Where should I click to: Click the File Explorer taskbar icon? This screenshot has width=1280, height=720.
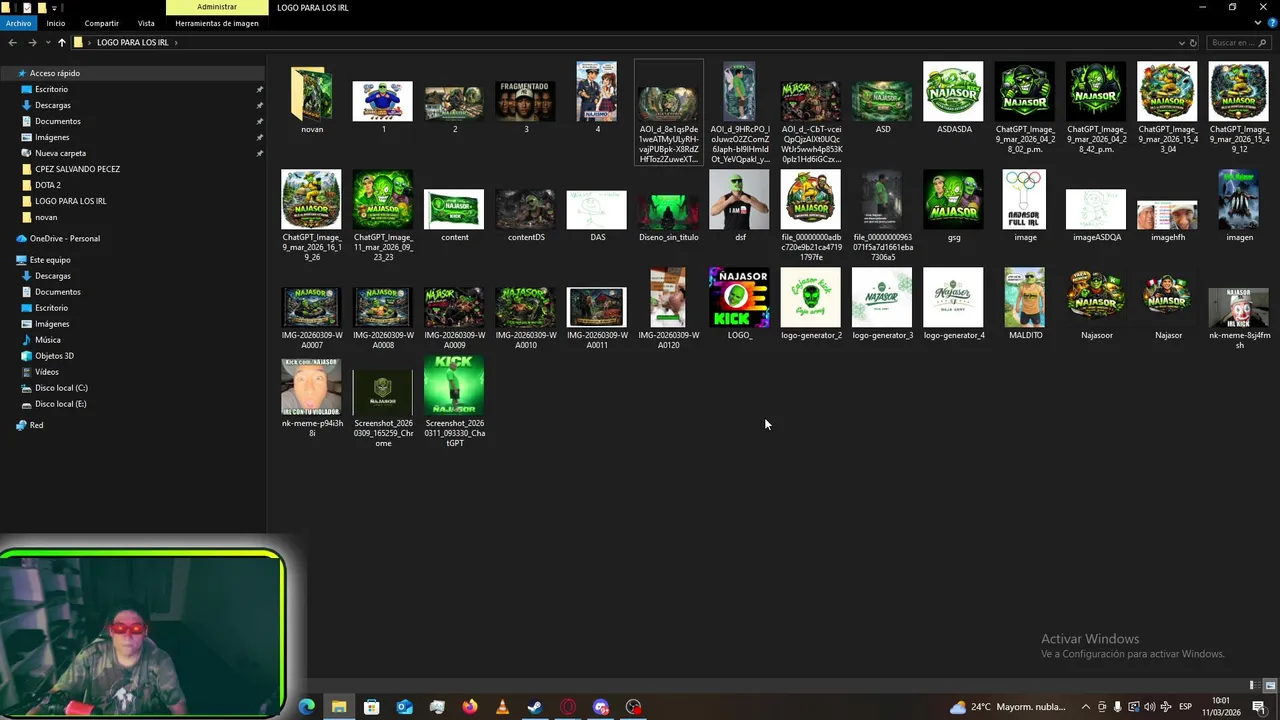(339, 707)
